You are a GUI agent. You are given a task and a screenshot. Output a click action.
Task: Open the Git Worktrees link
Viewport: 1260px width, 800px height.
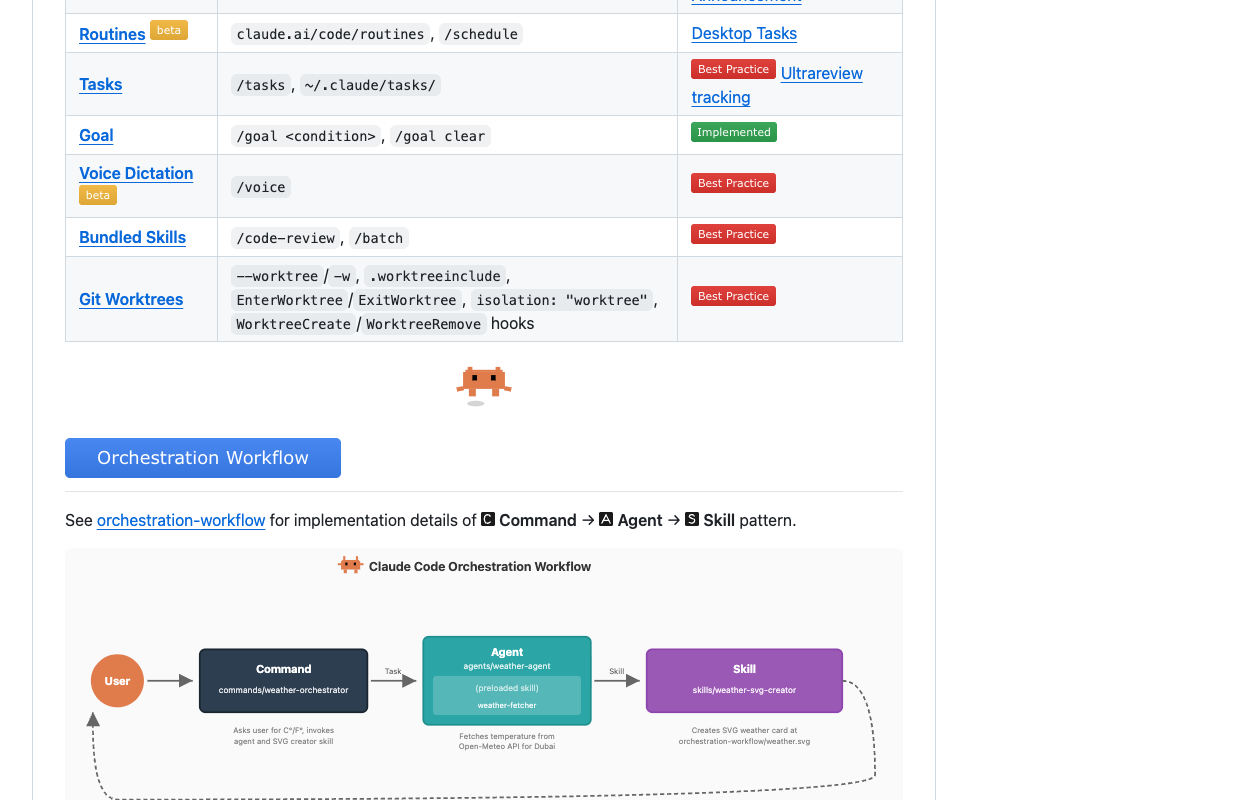[x=131, y=299]
